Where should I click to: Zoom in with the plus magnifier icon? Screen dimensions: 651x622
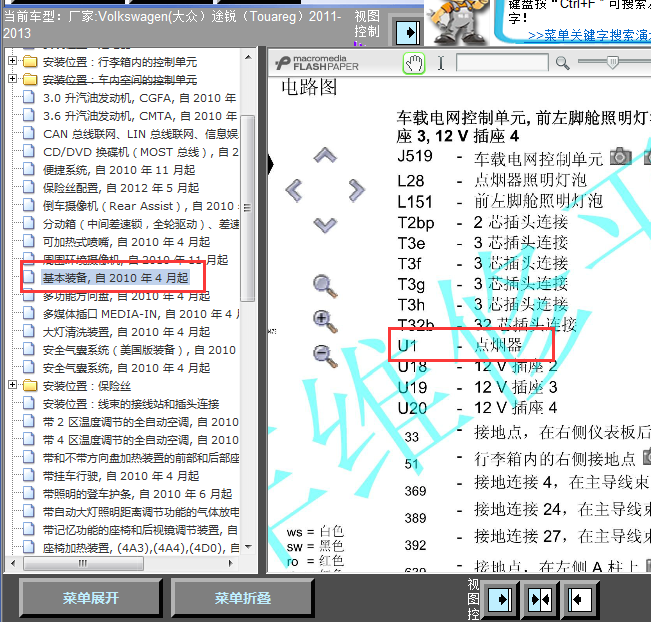pyautogui.click(x=325, y=321)
